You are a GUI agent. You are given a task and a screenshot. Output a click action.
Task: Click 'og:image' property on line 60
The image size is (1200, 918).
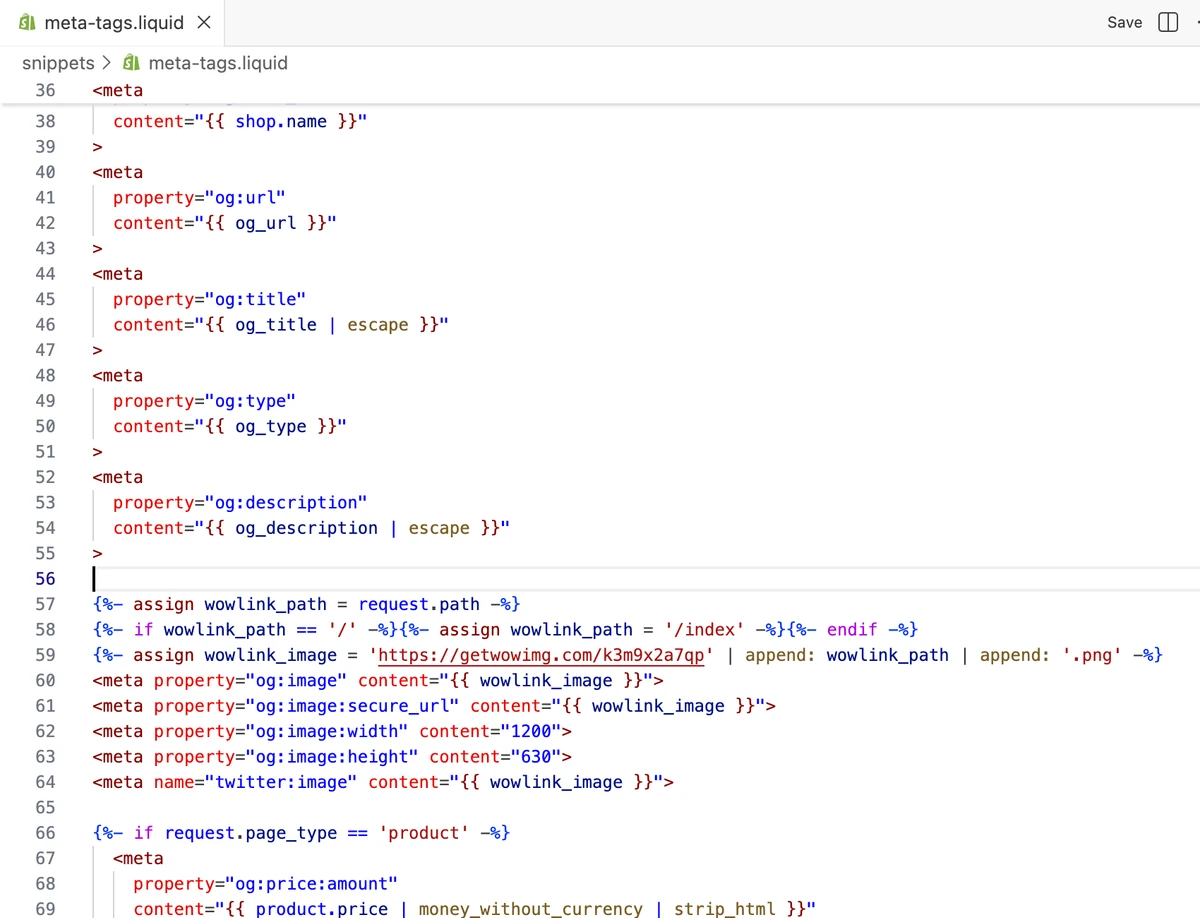(296, 681)
